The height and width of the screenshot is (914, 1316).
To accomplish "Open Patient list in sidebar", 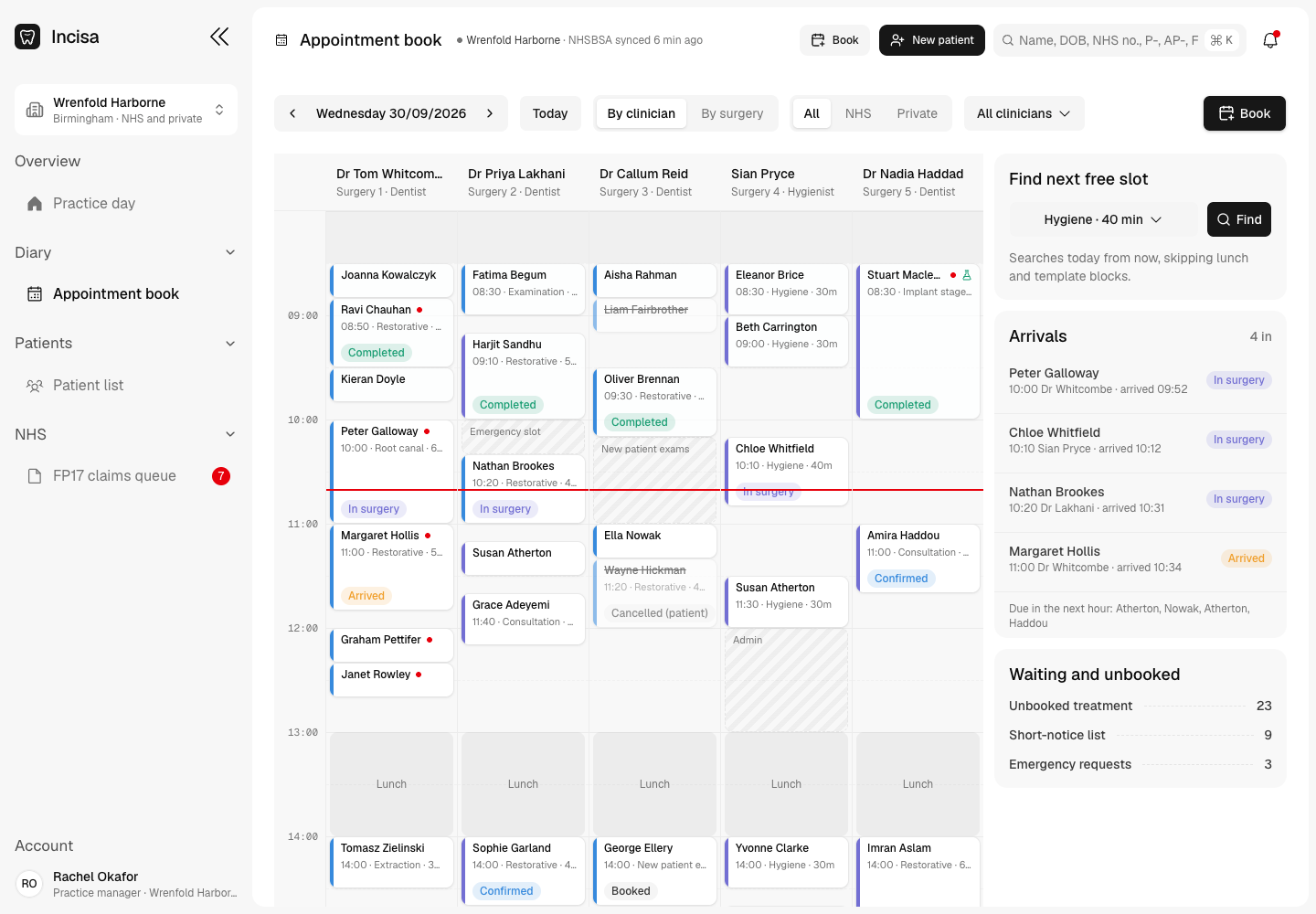I will point(126,386).
